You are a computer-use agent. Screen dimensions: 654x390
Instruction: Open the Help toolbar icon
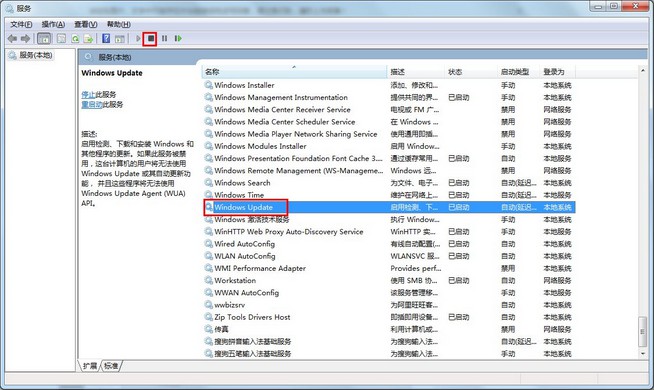click(106, 39)
